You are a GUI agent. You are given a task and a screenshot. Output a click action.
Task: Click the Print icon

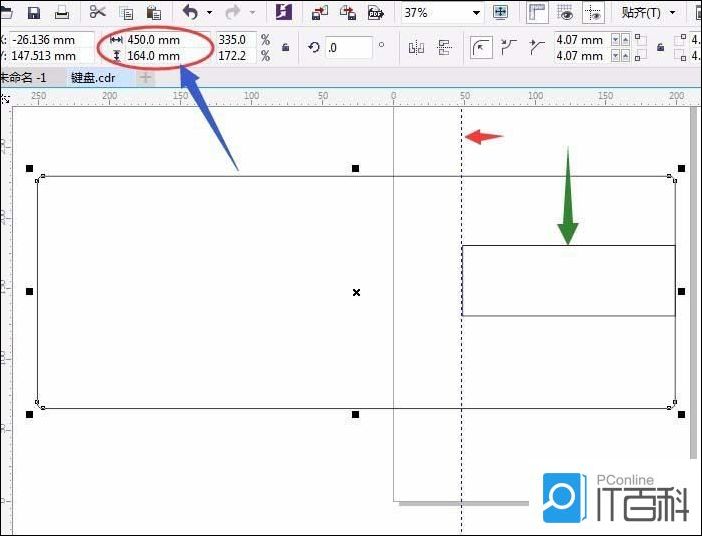pos(62,13)
